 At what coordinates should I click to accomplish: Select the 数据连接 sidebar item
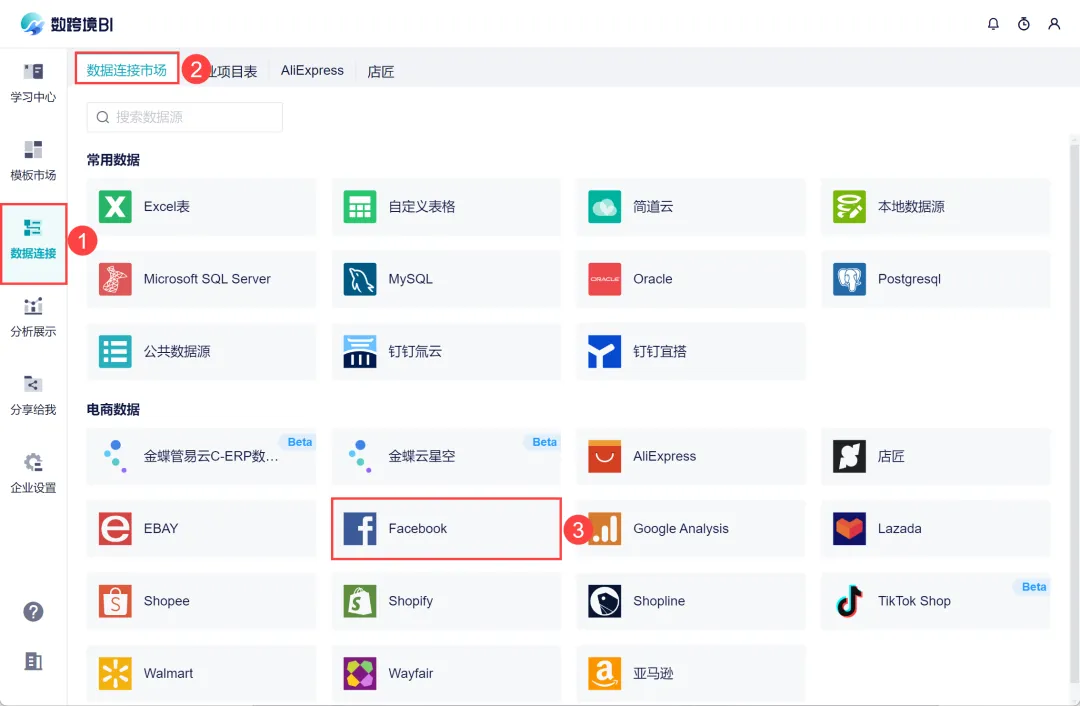tap(33, 240)
